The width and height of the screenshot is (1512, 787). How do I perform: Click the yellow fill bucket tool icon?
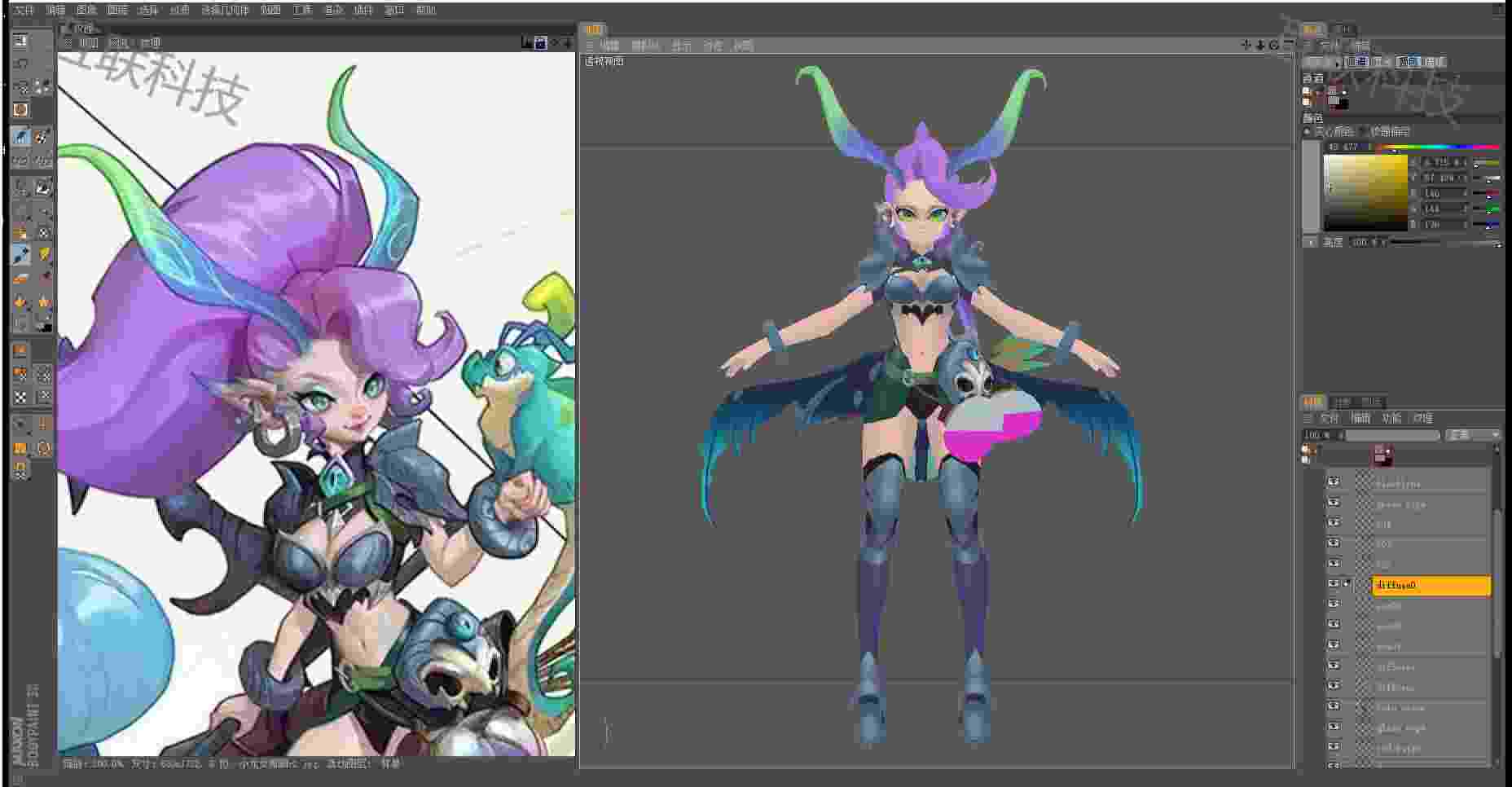[43, 255]
